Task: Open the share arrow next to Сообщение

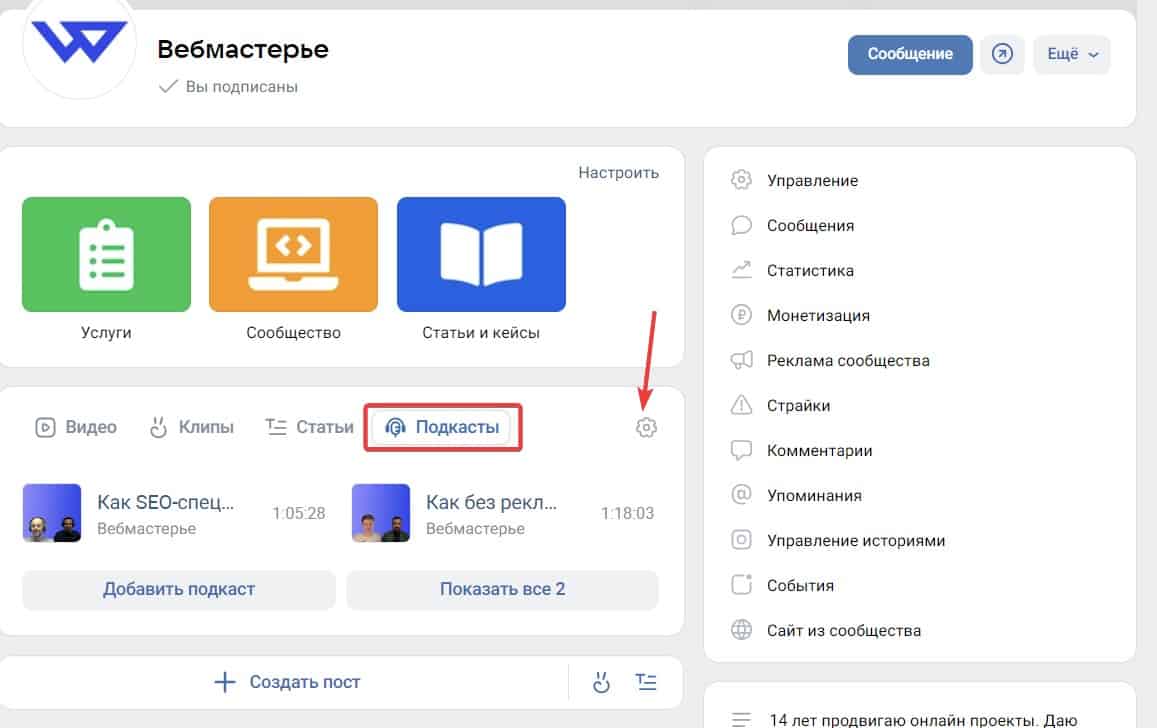Action: (x=1002, y=54)
